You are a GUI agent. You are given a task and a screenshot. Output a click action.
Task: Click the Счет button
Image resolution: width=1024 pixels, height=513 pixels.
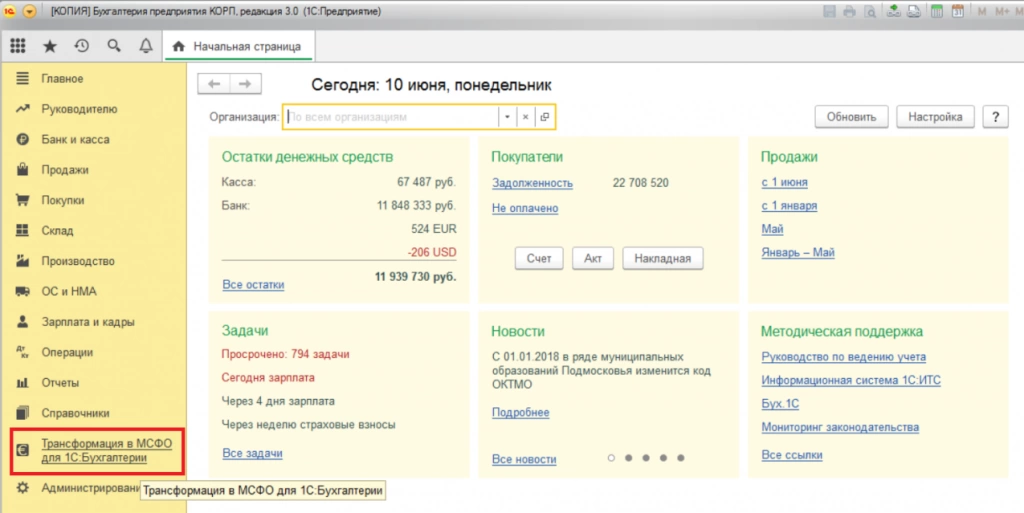[539, 258]
